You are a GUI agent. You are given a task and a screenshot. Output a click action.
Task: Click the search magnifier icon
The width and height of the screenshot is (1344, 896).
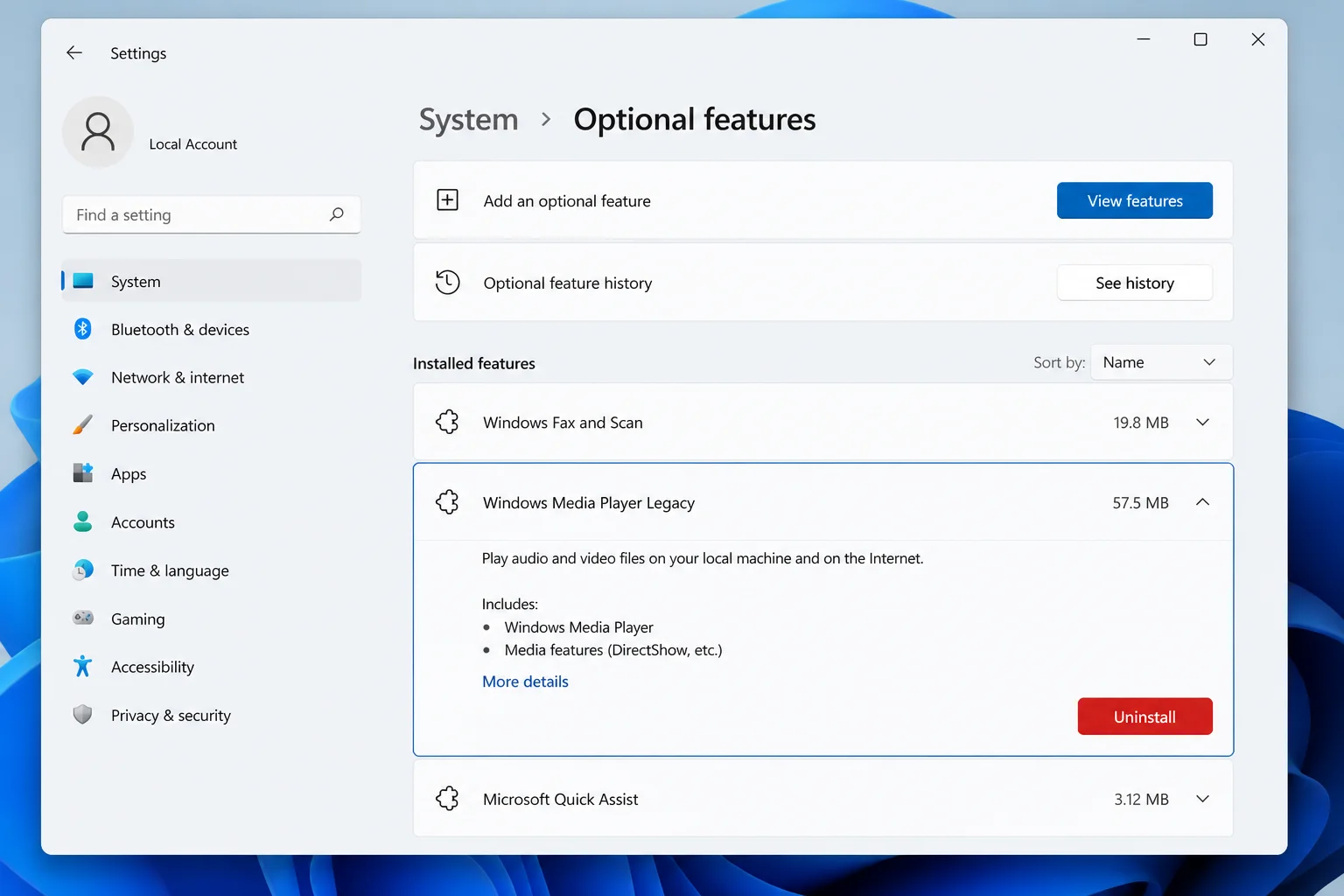(337, 214)
